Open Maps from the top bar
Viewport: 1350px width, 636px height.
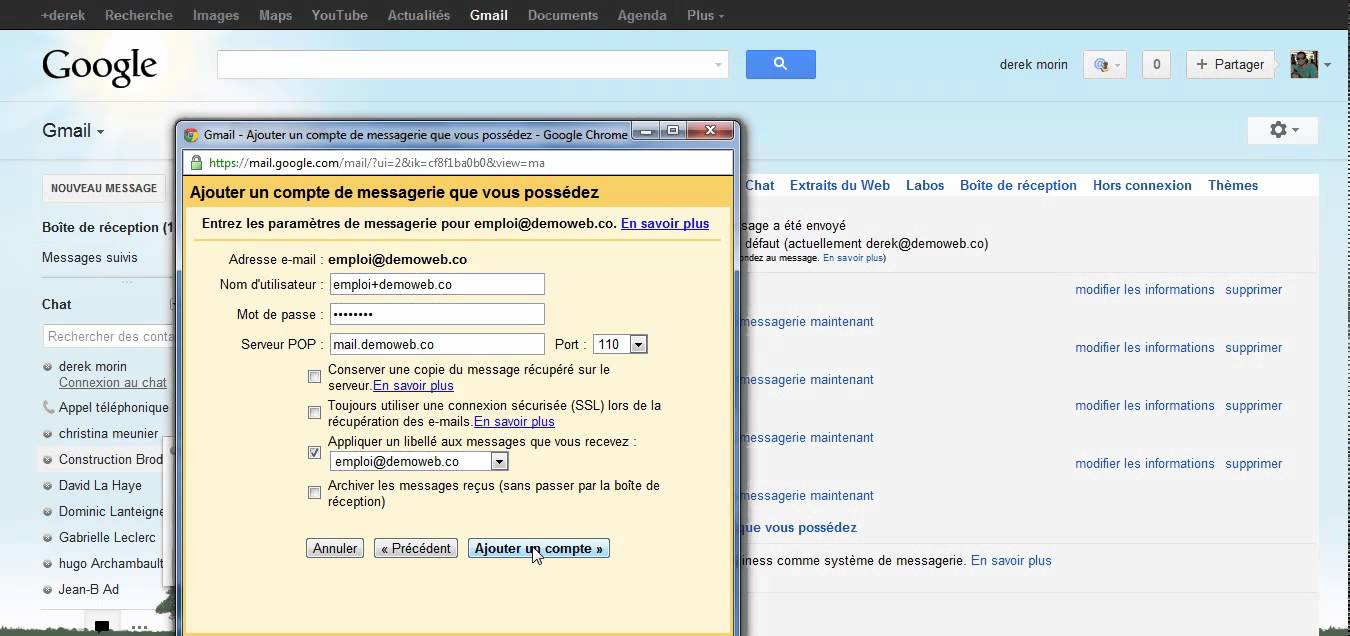coord(275,15)
